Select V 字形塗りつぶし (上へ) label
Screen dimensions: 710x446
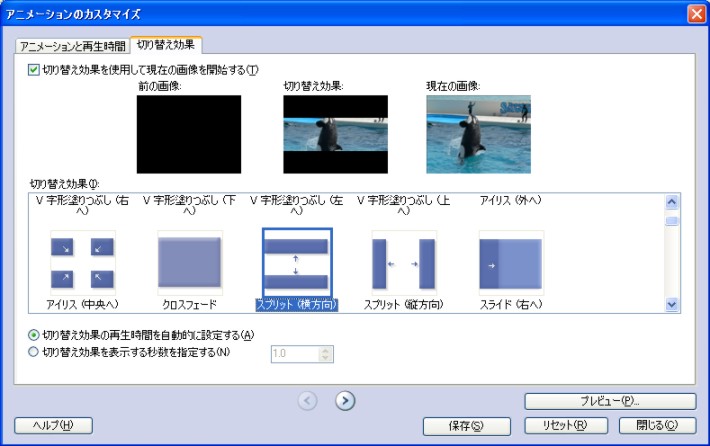tap(403, 205)
